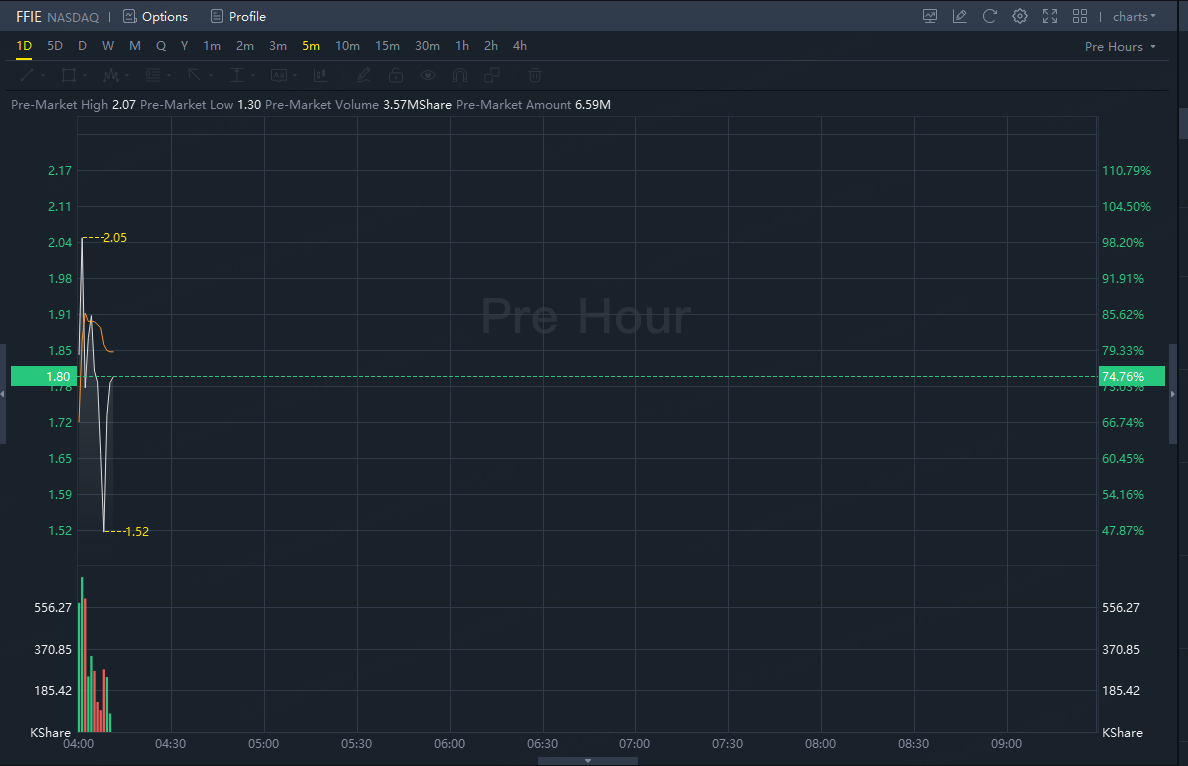Open the Pre Hours session dropdown

coord(1120,46)
